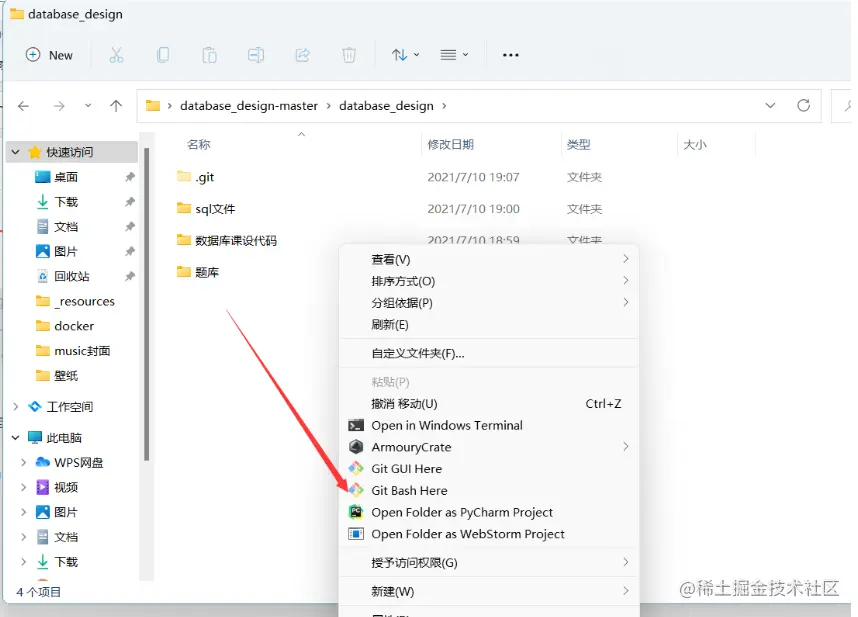Click the Rename icon in toolbar
This screenshot has height=617, width=858.
point(256,55)
